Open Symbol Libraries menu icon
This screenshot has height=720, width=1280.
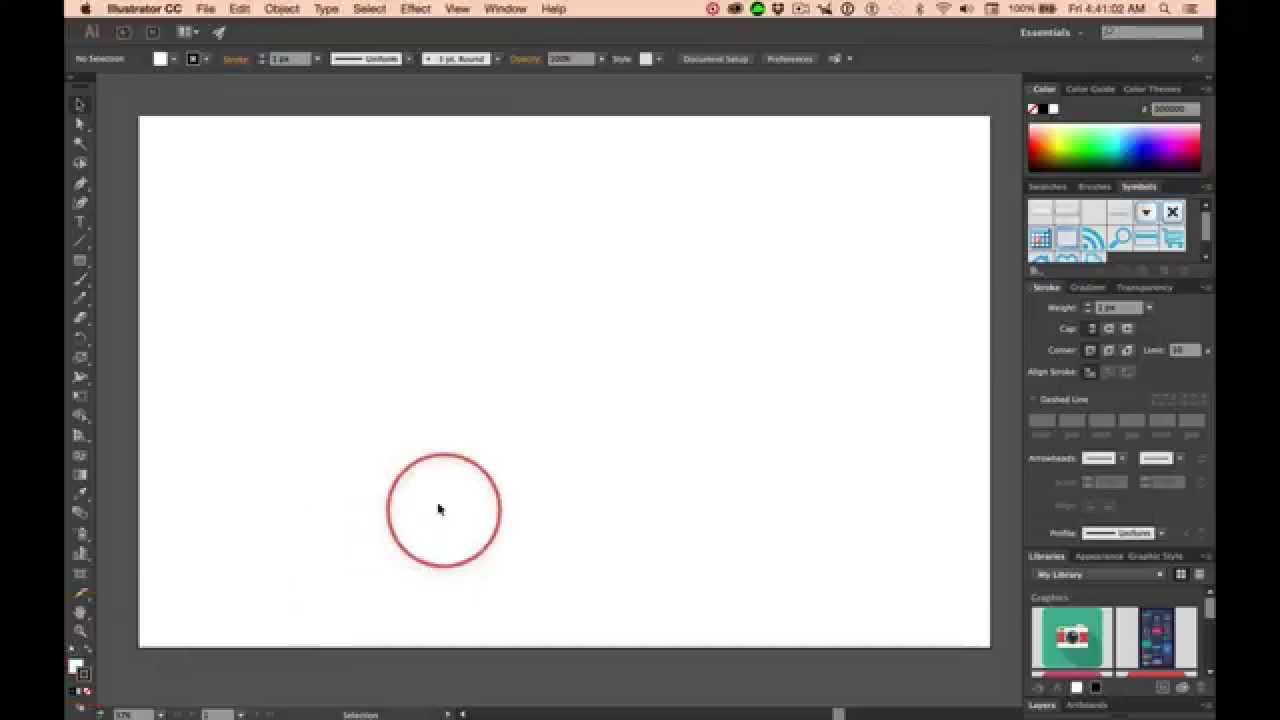tap(1037, 270)
